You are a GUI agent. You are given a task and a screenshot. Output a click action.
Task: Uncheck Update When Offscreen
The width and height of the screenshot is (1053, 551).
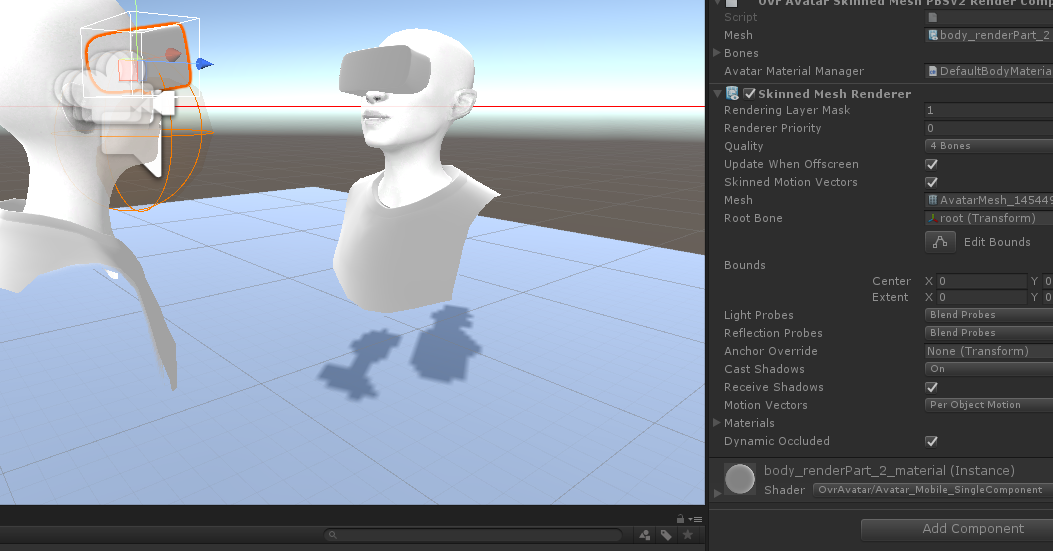(931, 164)
